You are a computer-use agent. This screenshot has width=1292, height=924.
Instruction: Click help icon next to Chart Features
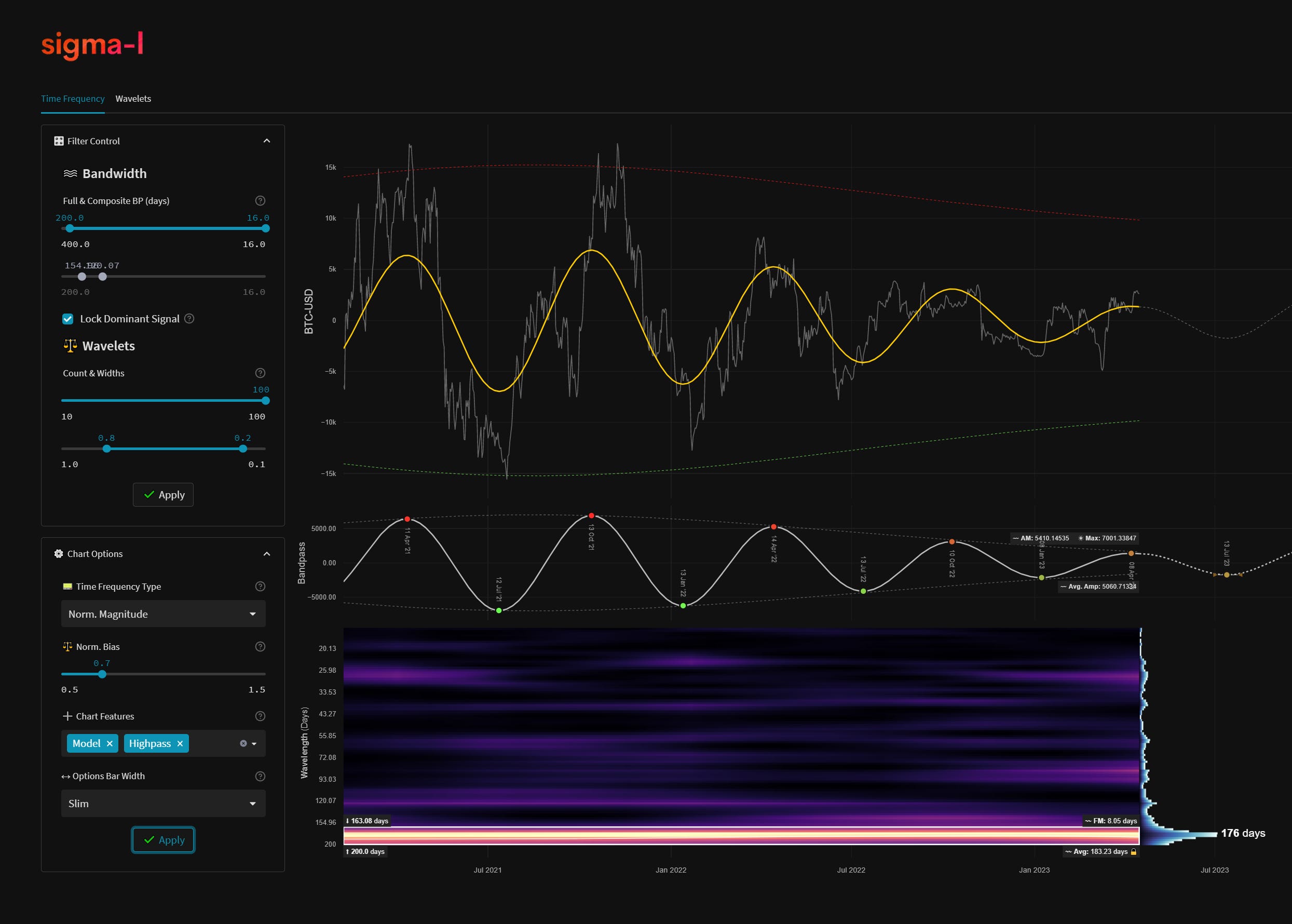[260, 716]
